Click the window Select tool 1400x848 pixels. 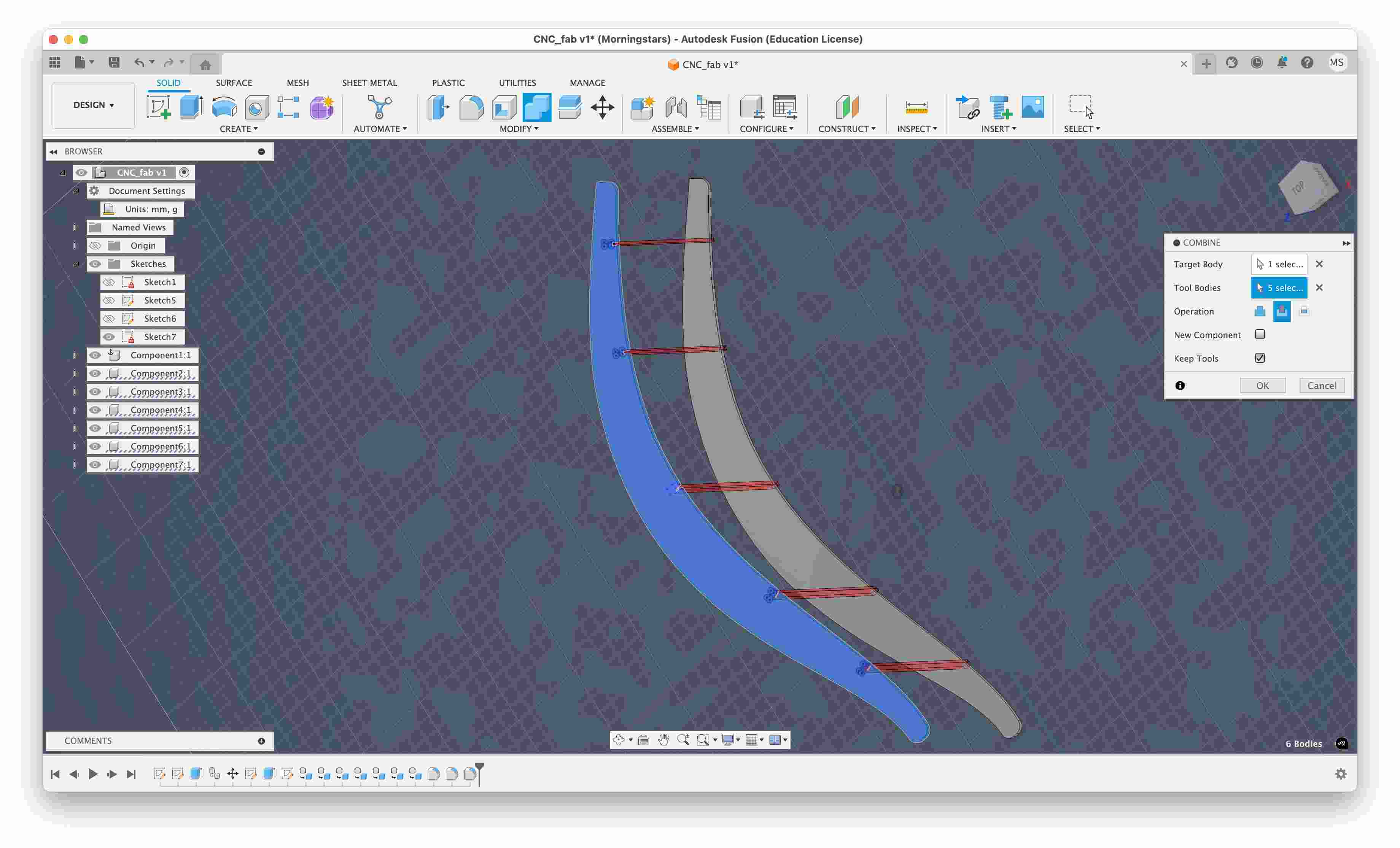point(1081,107)
